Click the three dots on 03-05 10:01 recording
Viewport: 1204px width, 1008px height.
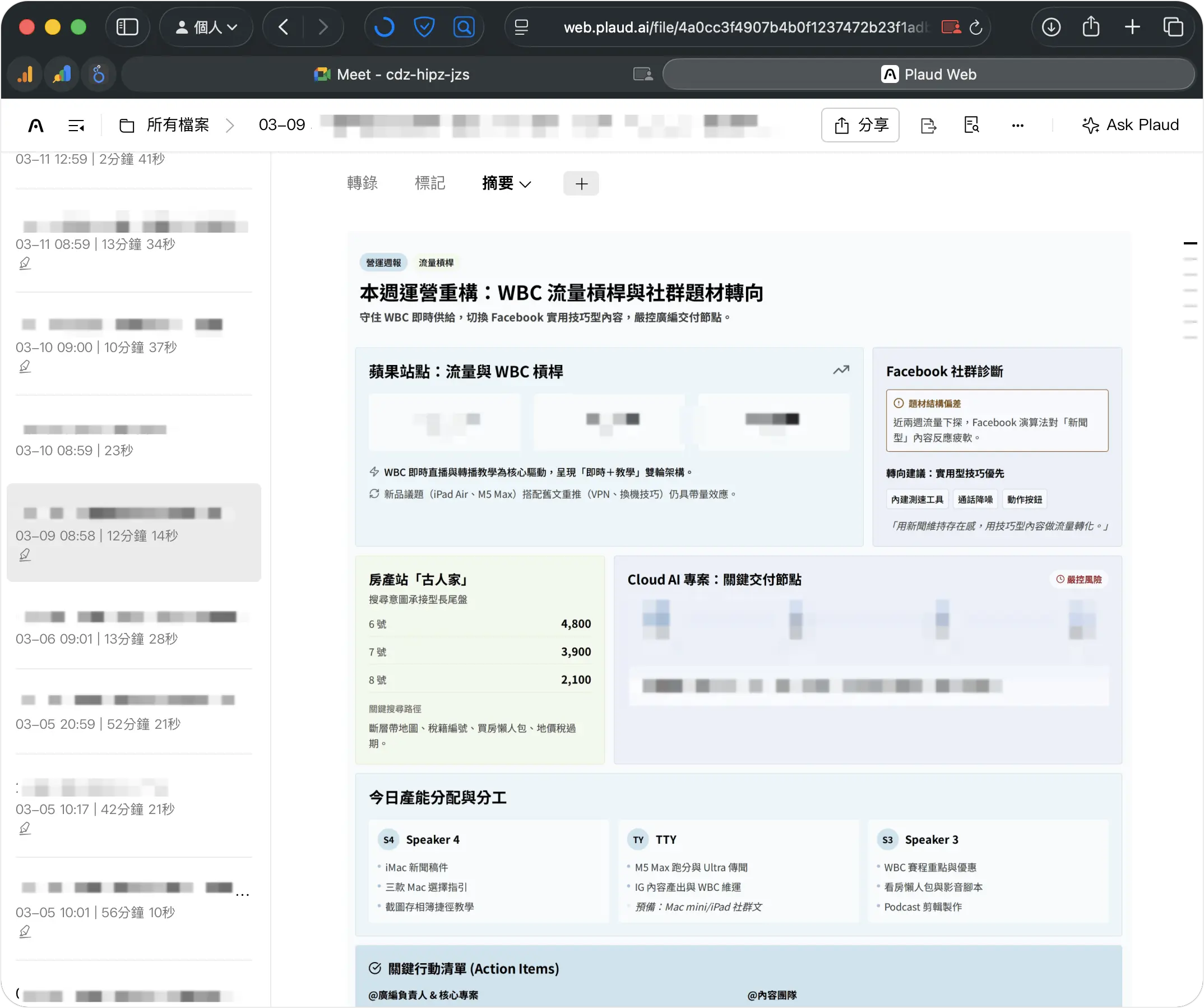point(243,894)
